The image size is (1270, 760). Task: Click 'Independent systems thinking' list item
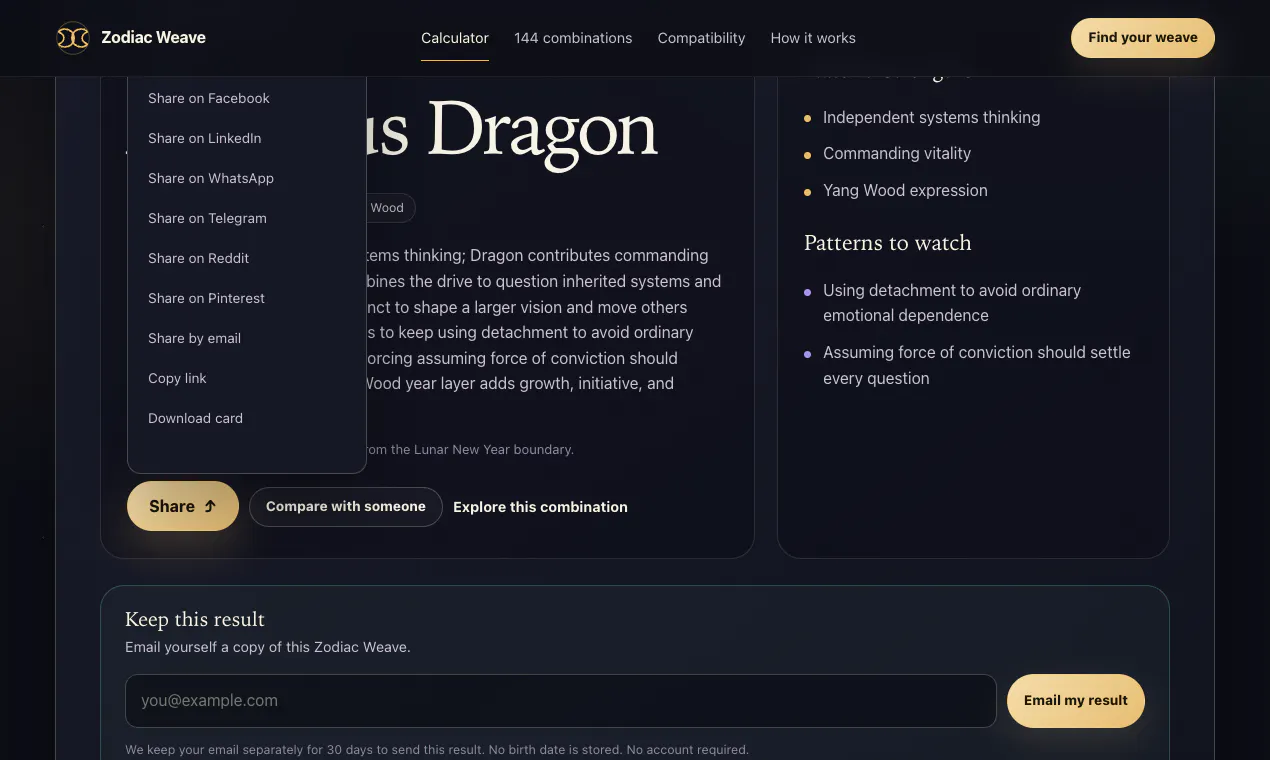coord(931,117)
